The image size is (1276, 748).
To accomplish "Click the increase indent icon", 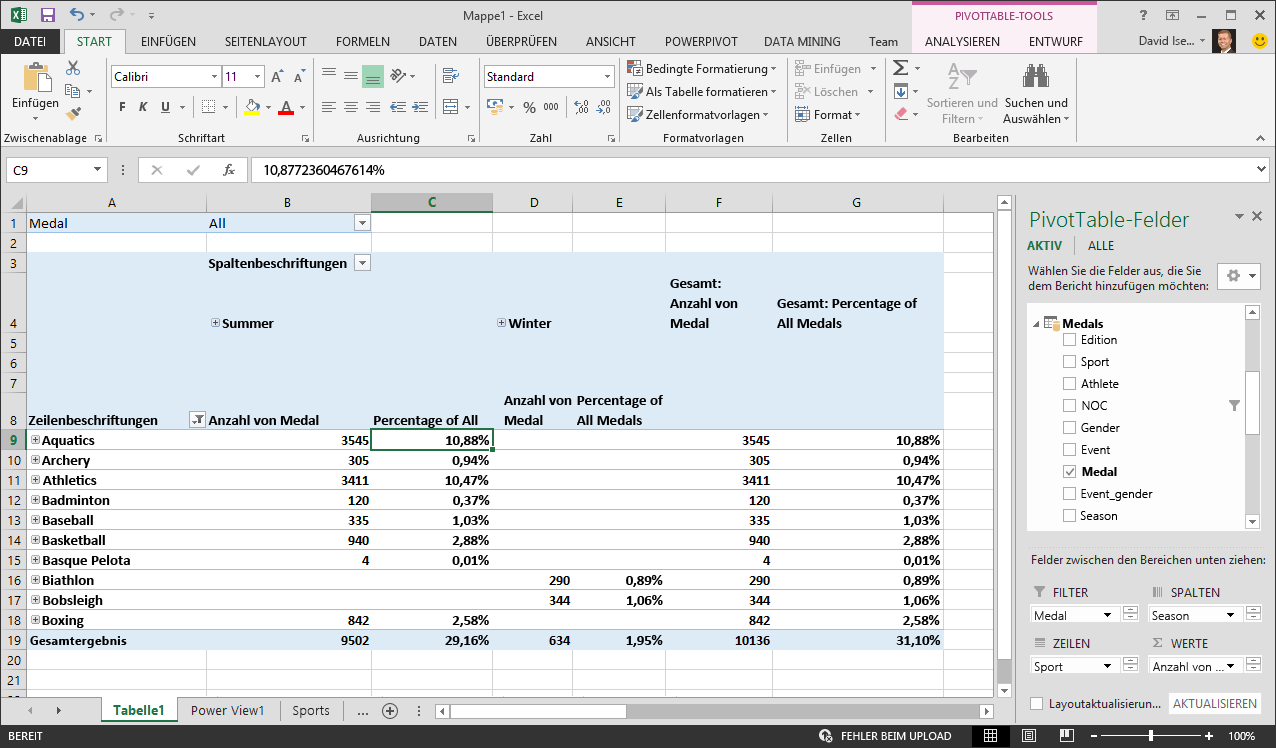I will click(419, 107).
